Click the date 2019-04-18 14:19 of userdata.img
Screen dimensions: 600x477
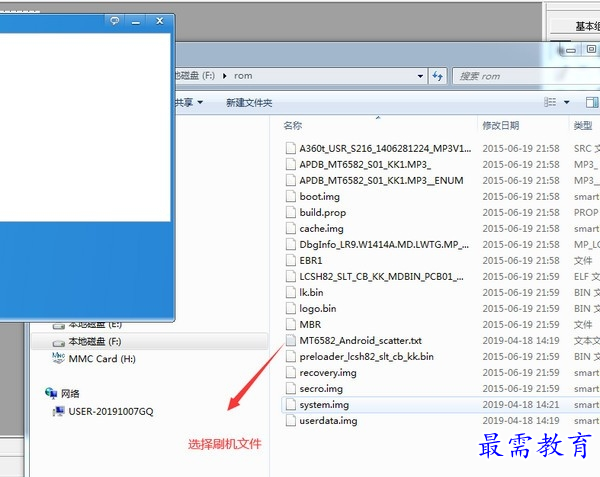click(521, 420)
